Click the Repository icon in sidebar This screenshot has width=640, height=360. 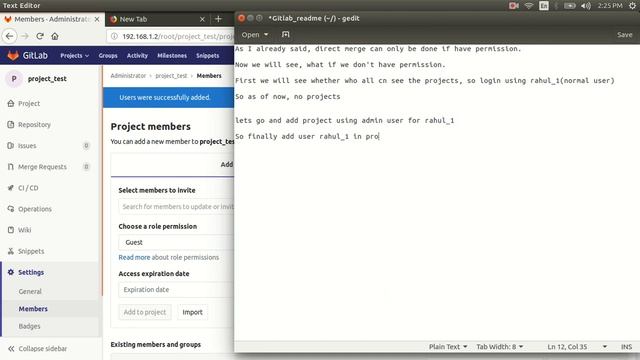pyautogui.click(x=11, y=124)
